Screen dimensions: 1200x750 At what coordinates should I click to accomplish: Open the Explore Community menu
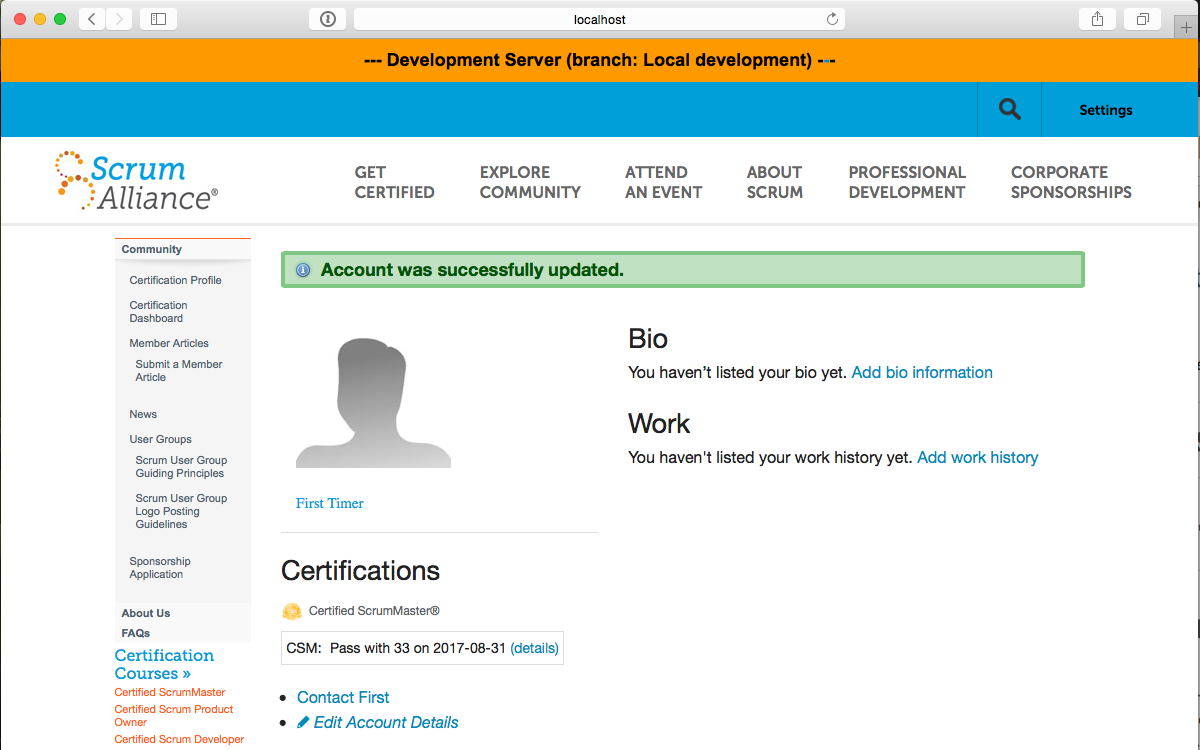click(x=530, y=182)
